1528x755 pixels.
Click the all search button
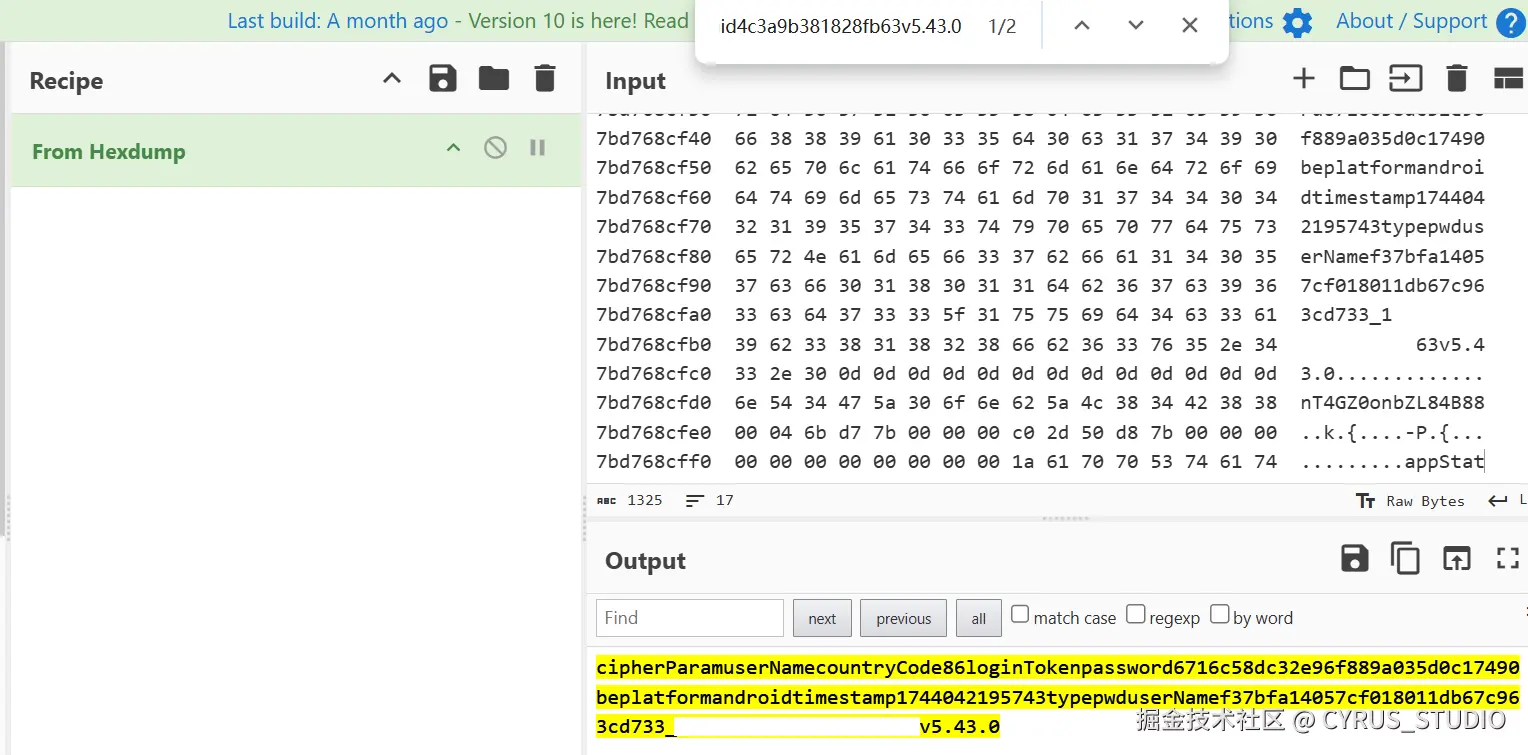pyautogui.click(x=979, y=618)
